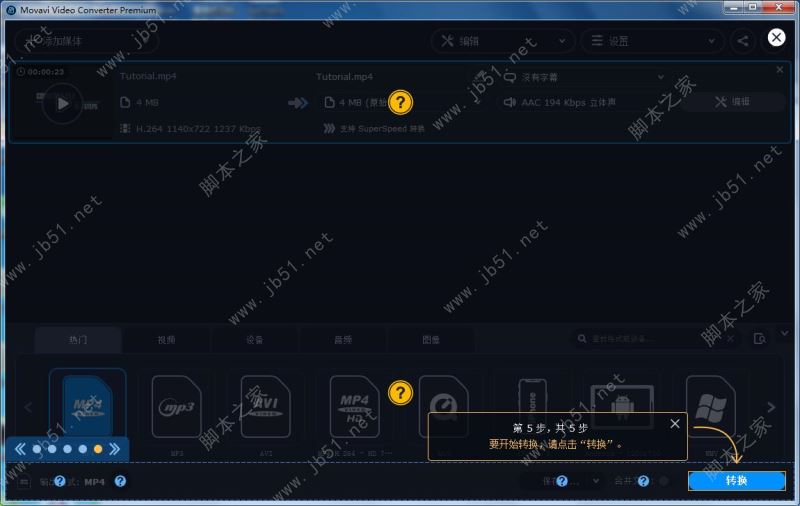Click the source file name Tutorial.mp4
The image size is (800, 506).
[x=148, y=76]
